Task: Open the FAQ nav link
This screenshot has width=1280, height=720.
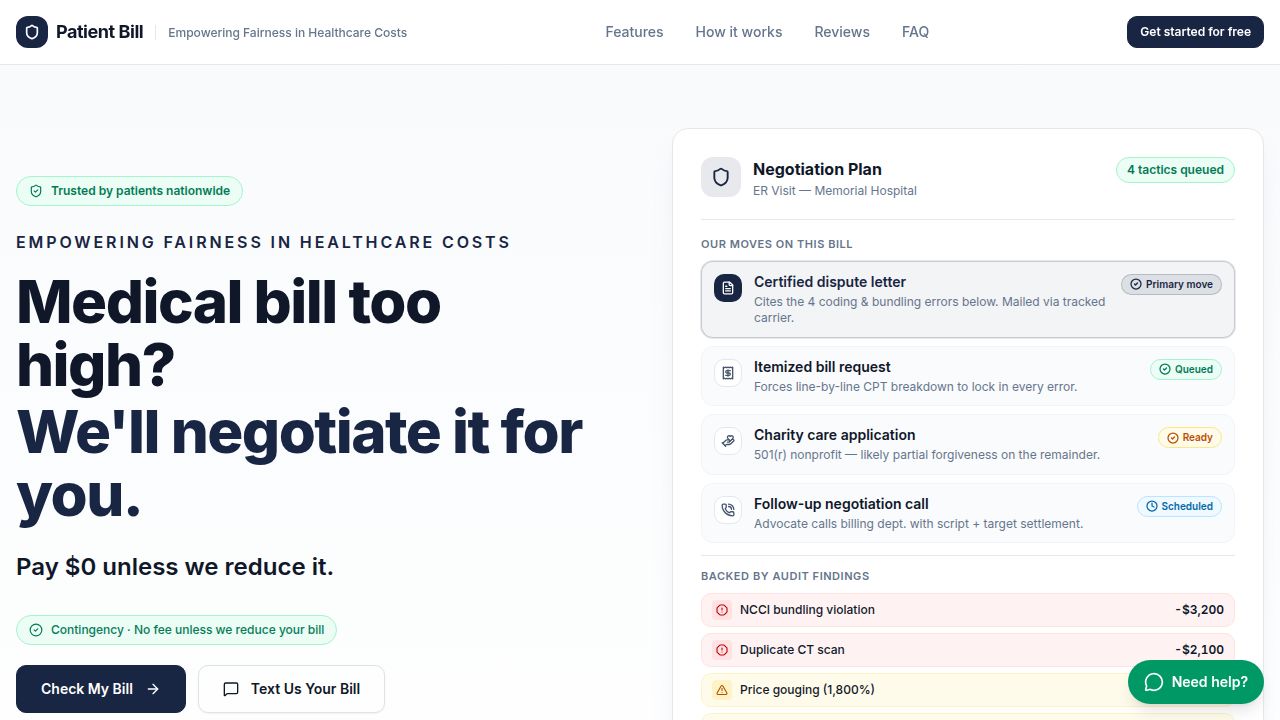Action: pos(915,32)
